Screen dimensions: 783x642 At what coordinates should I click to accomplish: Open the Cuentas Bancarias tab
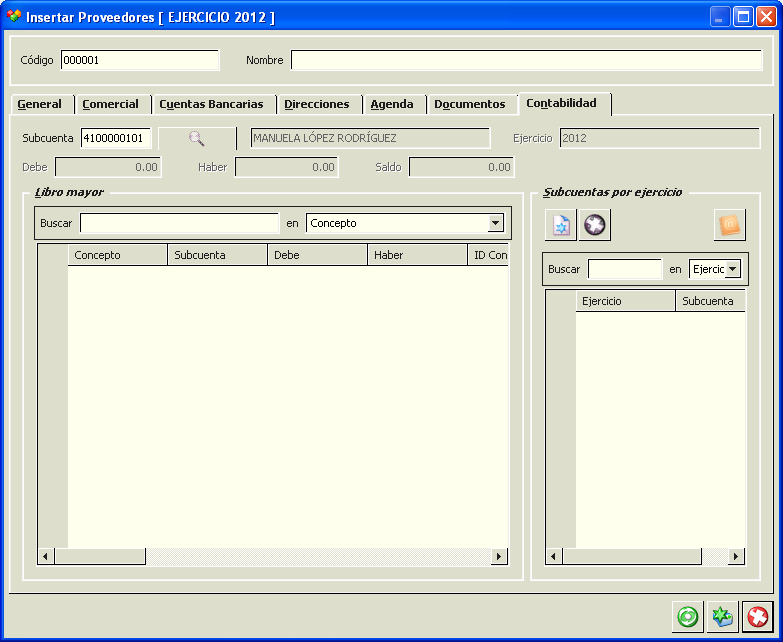coord(213,104)
